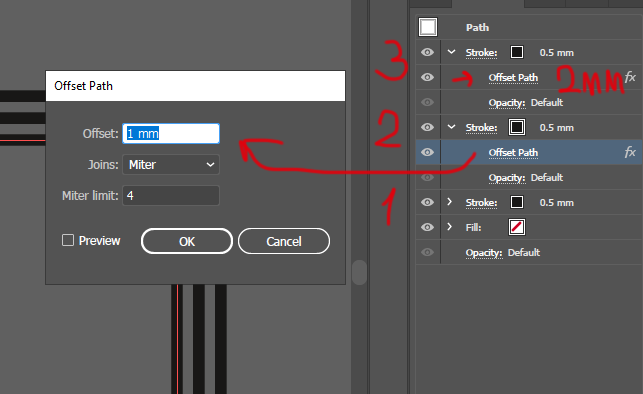Click the Default value on the bottom Opacity row
Image resolution: width=643 pixels, height=394 pixels.
524,253
